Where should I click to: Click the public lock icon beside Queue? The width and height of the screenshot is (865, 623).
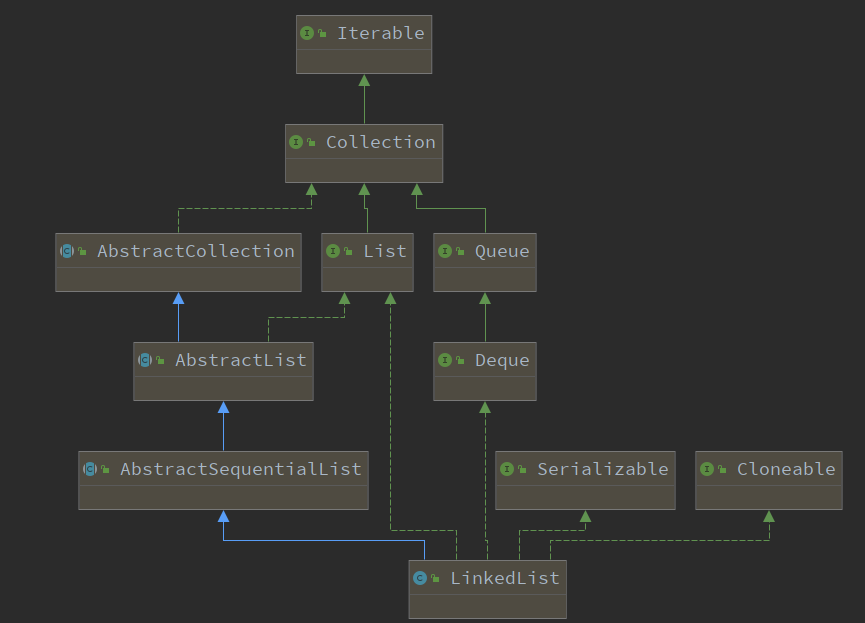pyautogui.click(x=460, y=252)
